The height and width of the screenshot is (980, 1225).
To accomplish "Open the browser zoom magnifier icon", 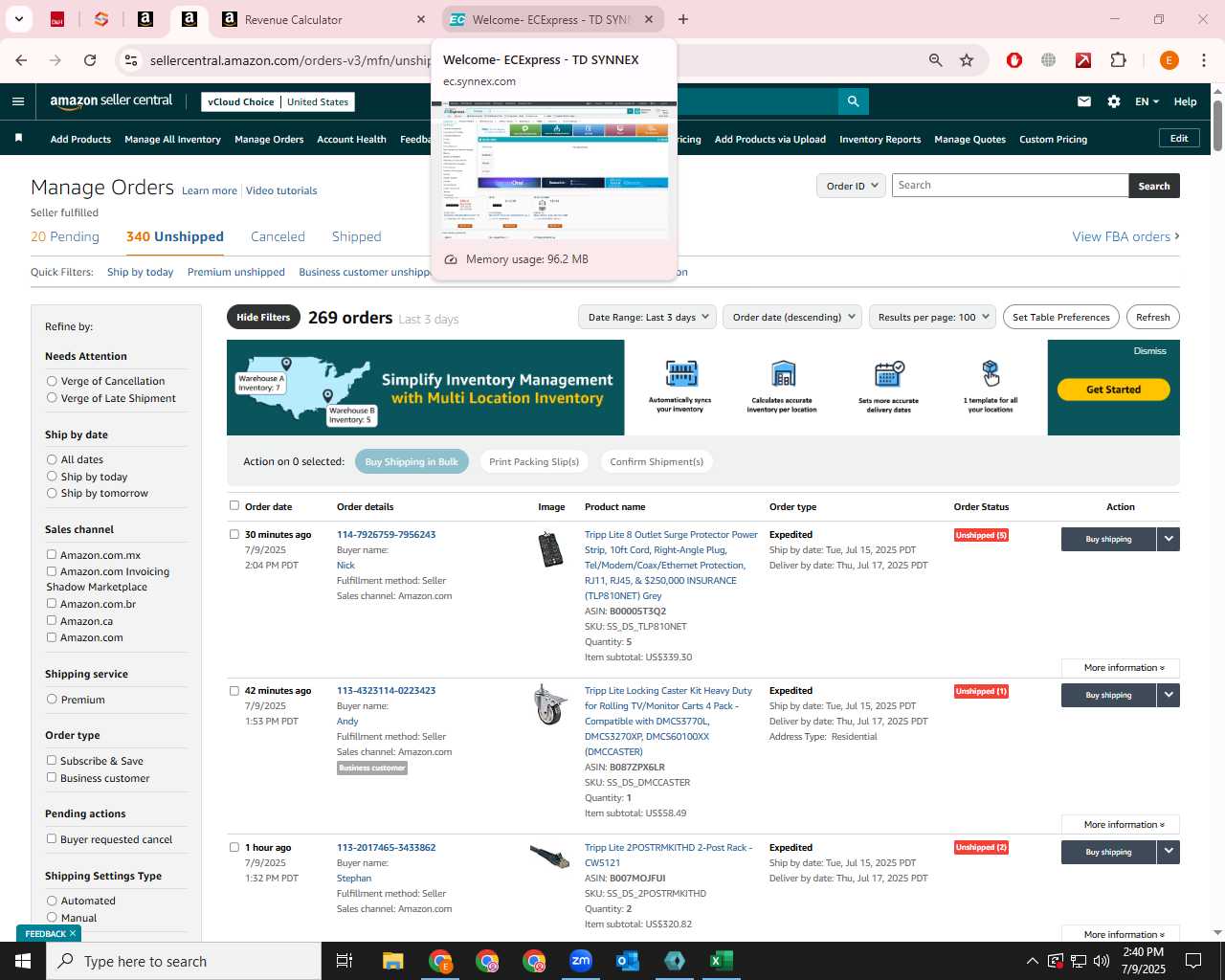I will [x=935, y=60].
